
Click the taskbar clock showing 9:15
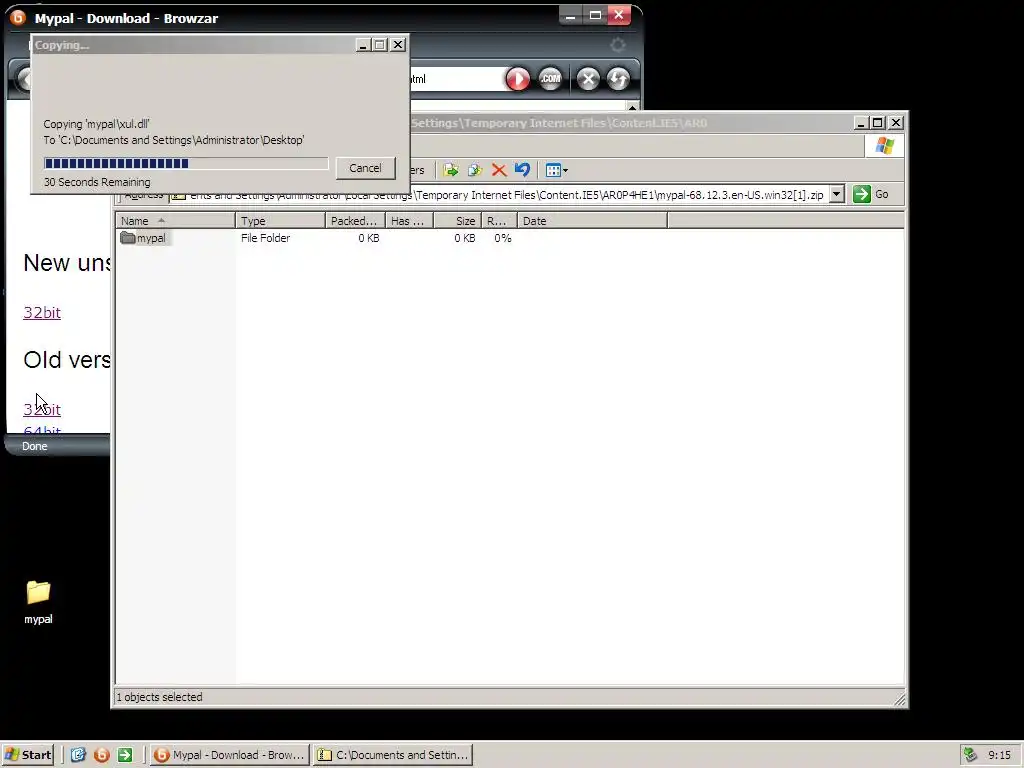tap(999, 755)
